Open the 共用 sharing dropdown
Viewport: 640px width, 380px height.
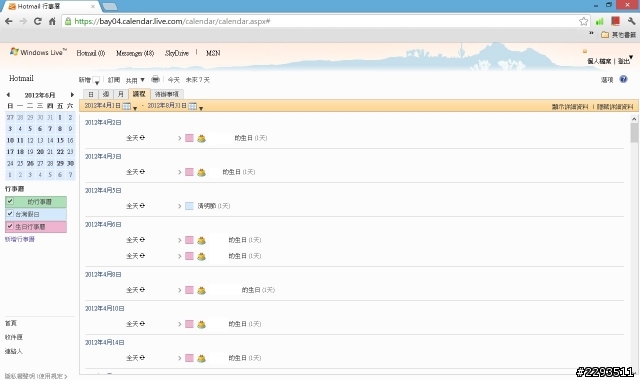135,80
